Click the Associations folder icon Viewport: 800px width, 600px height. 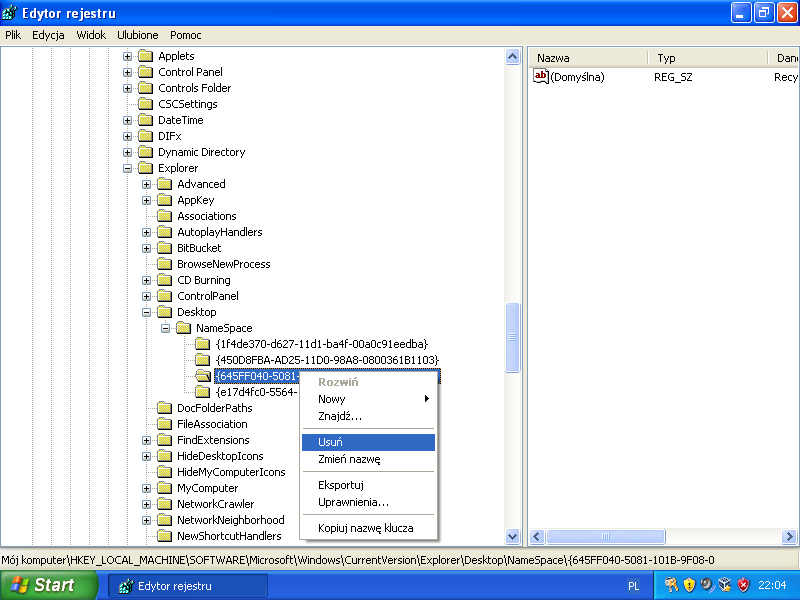pyautogui.click(x=165, y=216)
